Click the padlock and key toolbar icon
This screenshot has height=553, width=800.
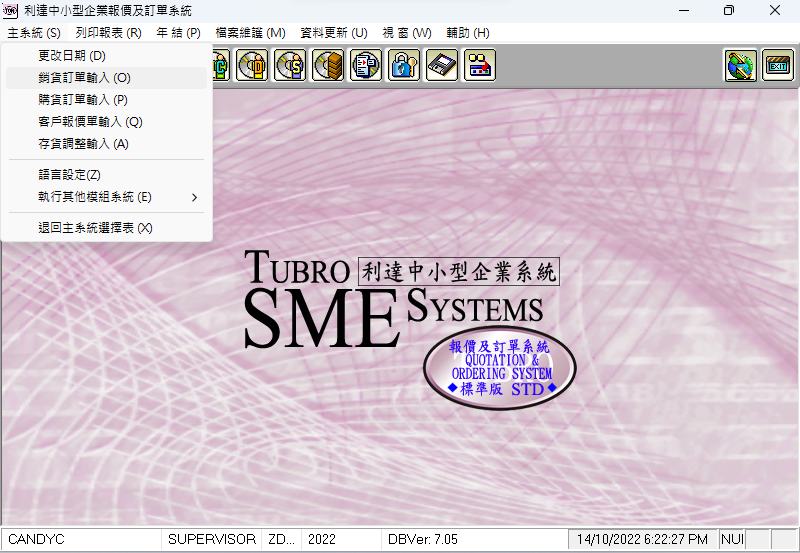point(404,65)
